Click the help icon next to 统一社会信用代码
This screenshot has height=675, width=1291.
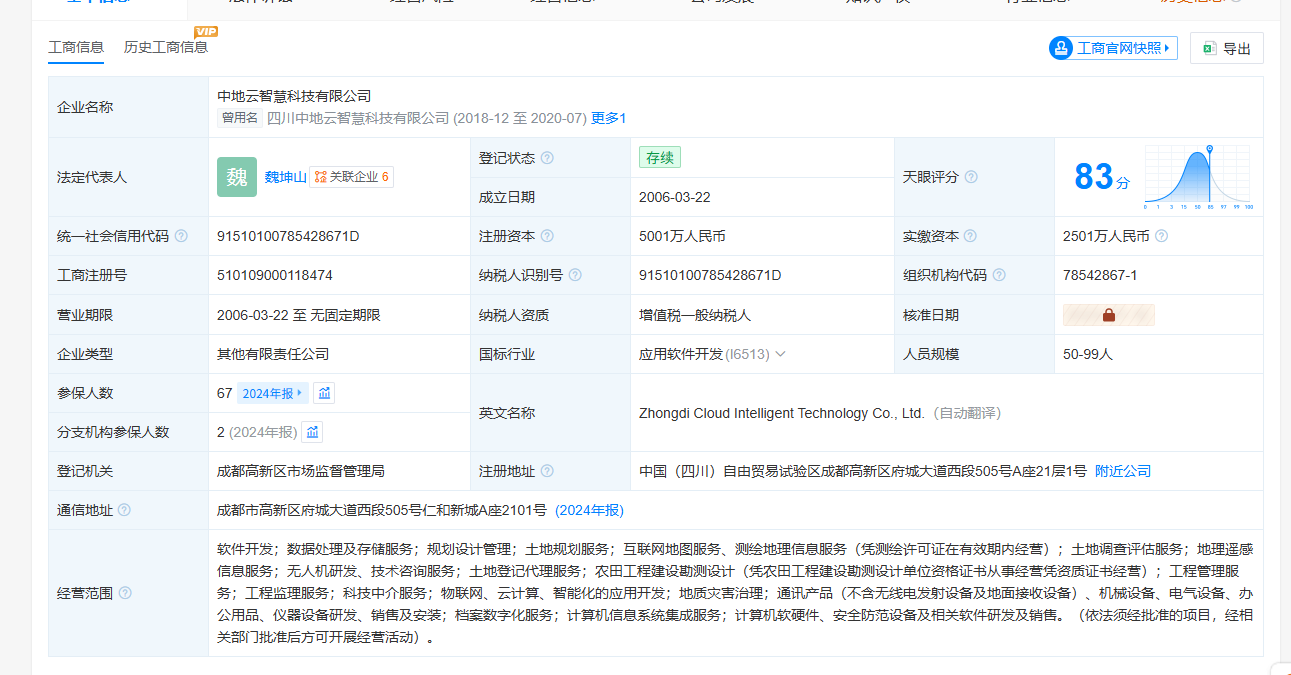coord(181,236)
